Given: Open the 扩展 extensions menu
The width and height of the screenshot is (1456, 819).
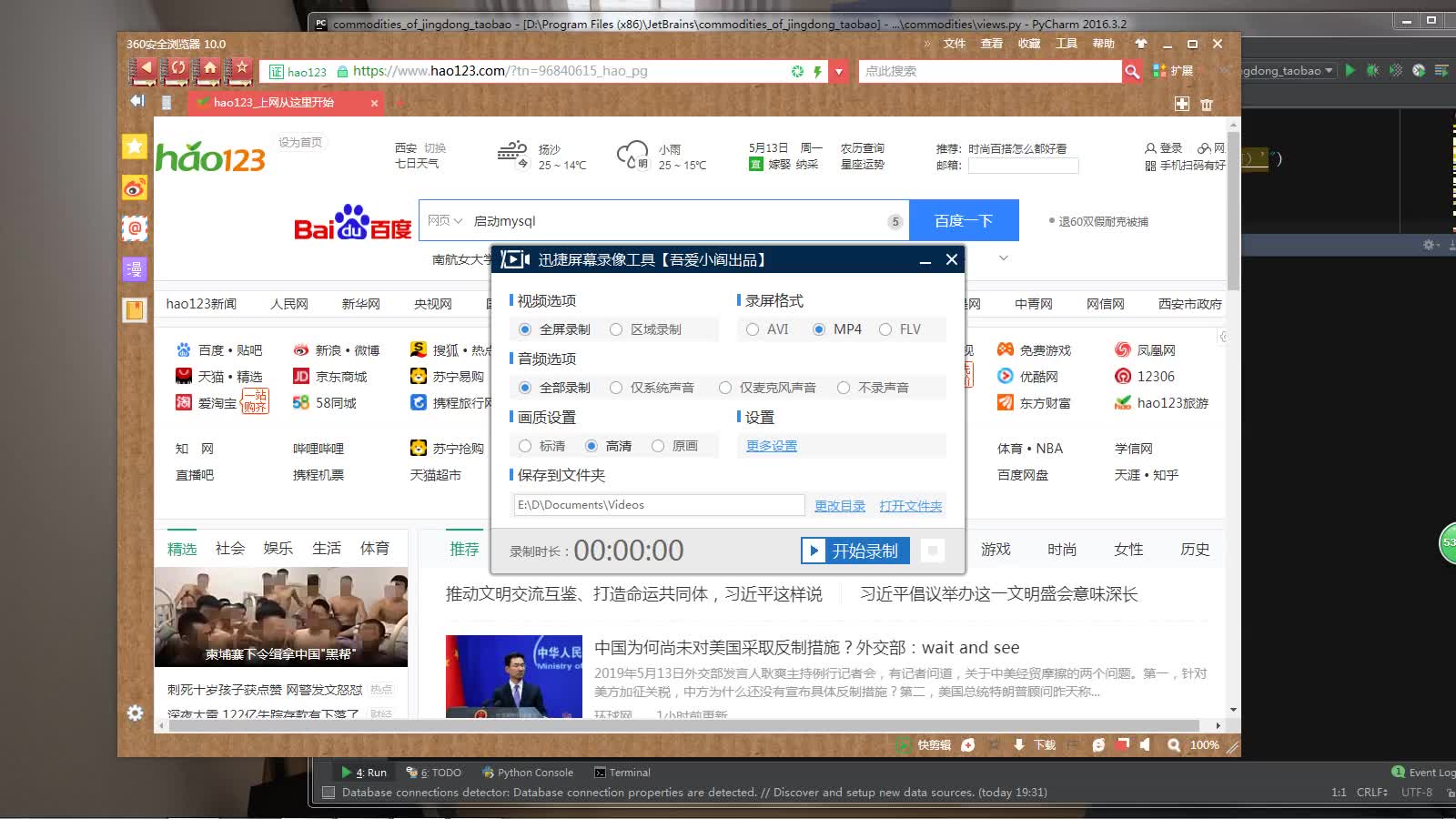Looking at the screenshot, I should coord(1173,71).
